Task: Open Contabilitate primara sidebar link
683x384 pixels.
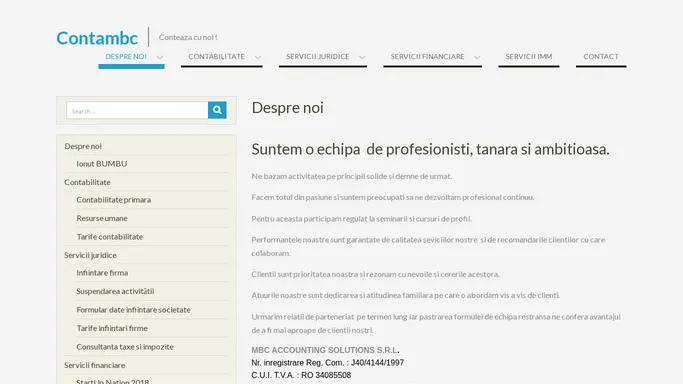Action: tap(113, 200)
